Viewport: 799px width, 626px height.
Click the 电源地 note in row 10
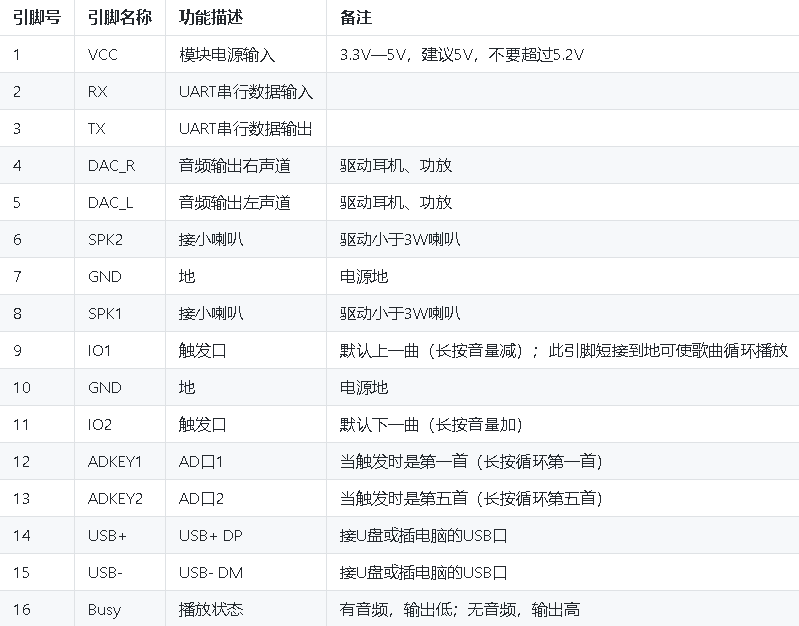coord(364,387)
